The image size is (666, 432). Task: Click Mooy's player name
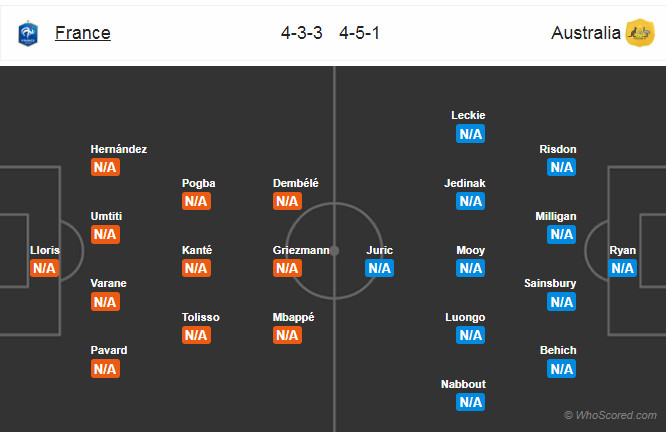[x=470, y=250]
